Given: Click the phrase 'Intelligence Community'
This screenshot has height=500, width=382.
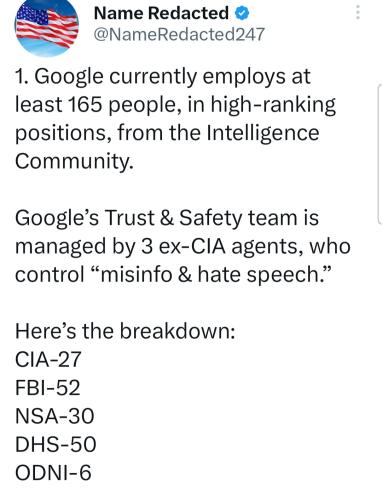Looking at the screenshot, I should pyautogui.click(x=167, y=147).
